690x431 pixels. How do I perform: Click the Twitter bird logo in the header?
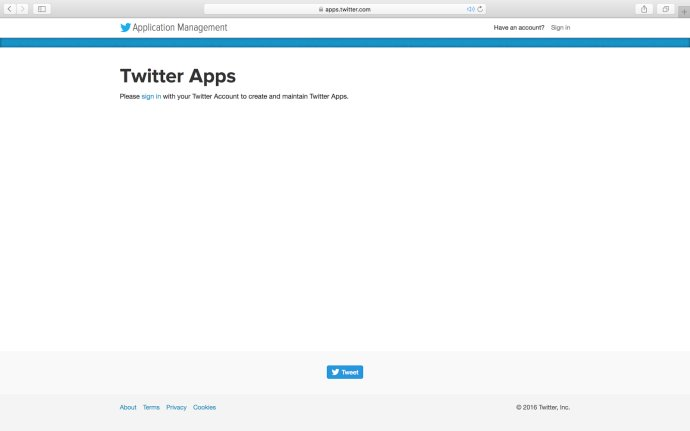pyautogui.click(x=125, y=27)
